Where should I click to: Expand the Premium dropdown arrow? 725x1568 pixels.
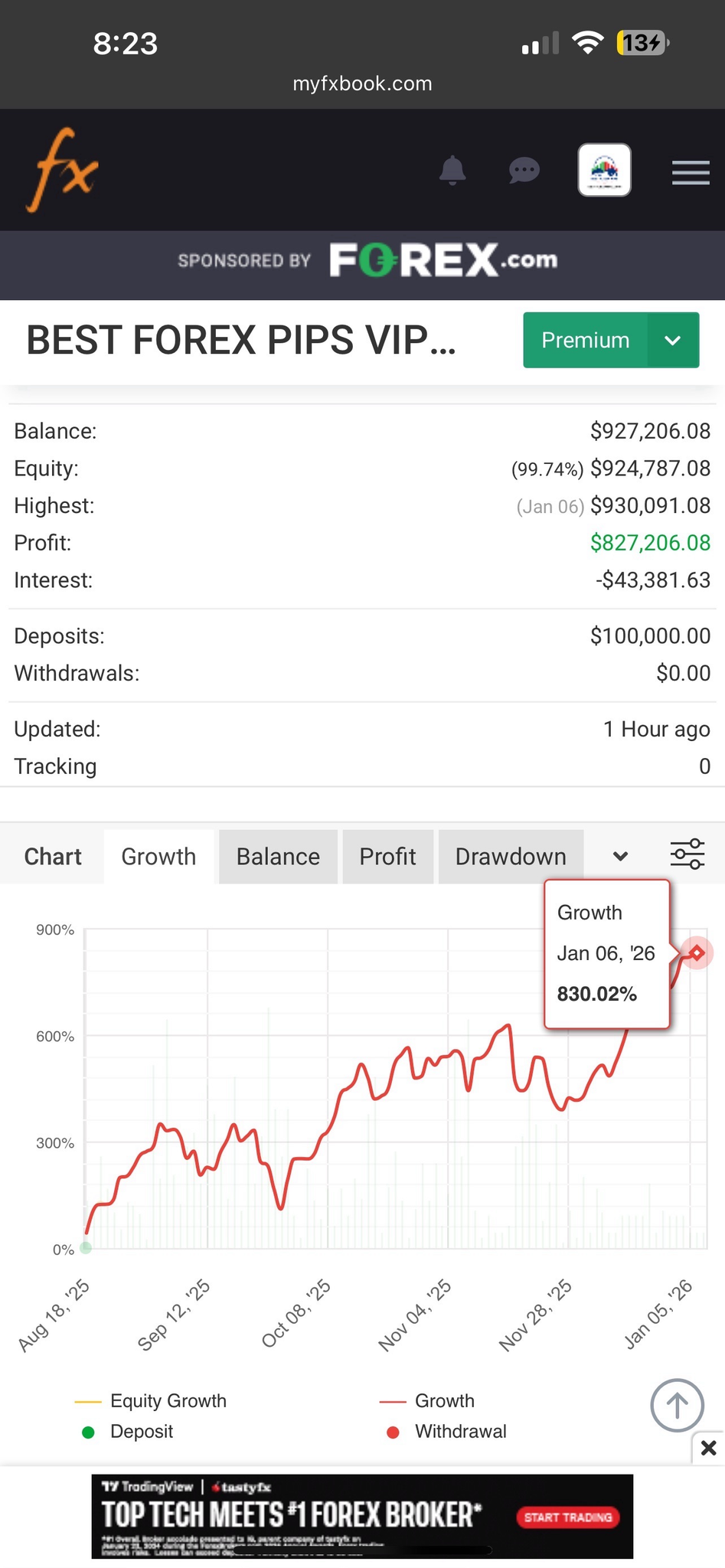click(x=673, y=341)
